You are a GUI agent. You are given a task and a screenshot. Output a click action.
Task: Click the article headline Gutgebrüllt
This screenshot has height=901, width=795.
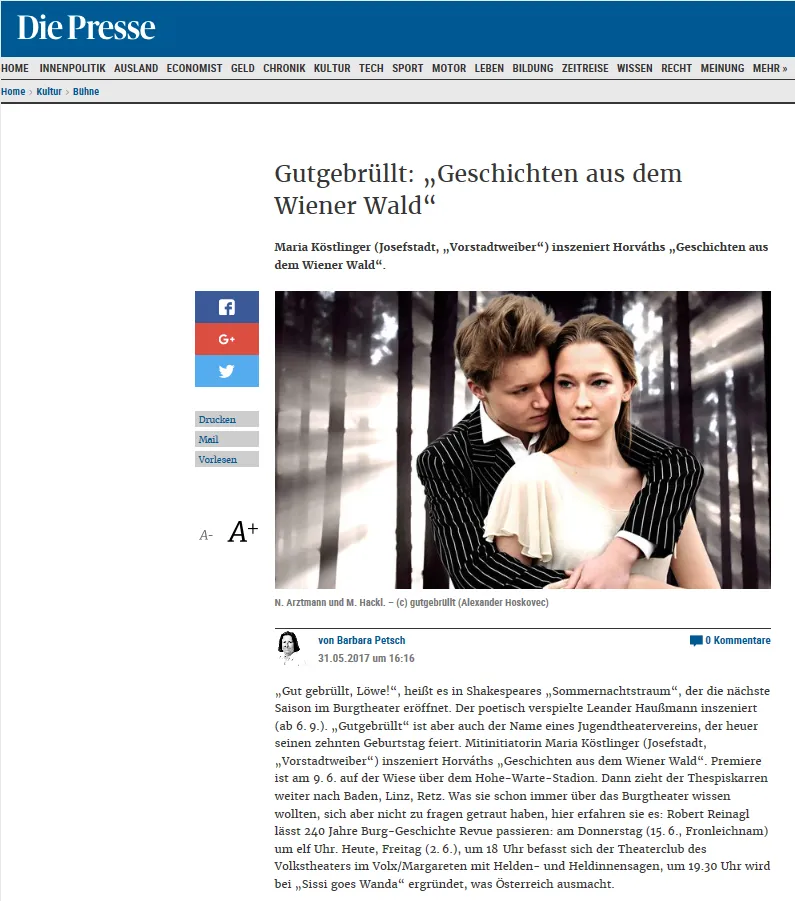point(478,189)
